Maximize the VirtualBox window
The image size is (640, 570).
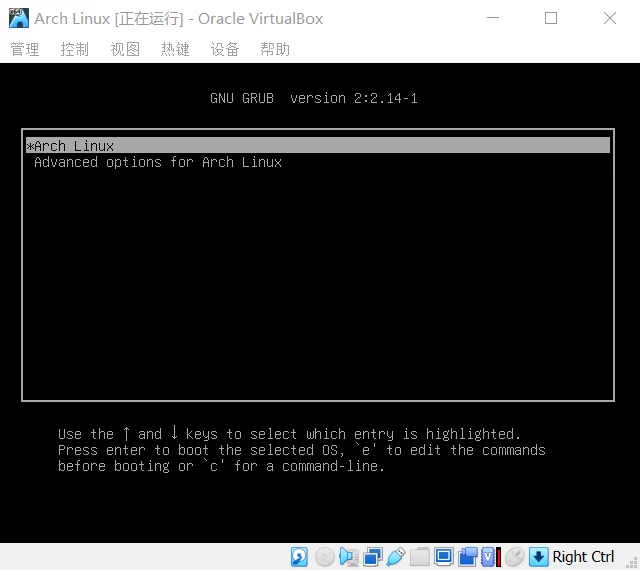pyautogui.click(x=551, y=18)
